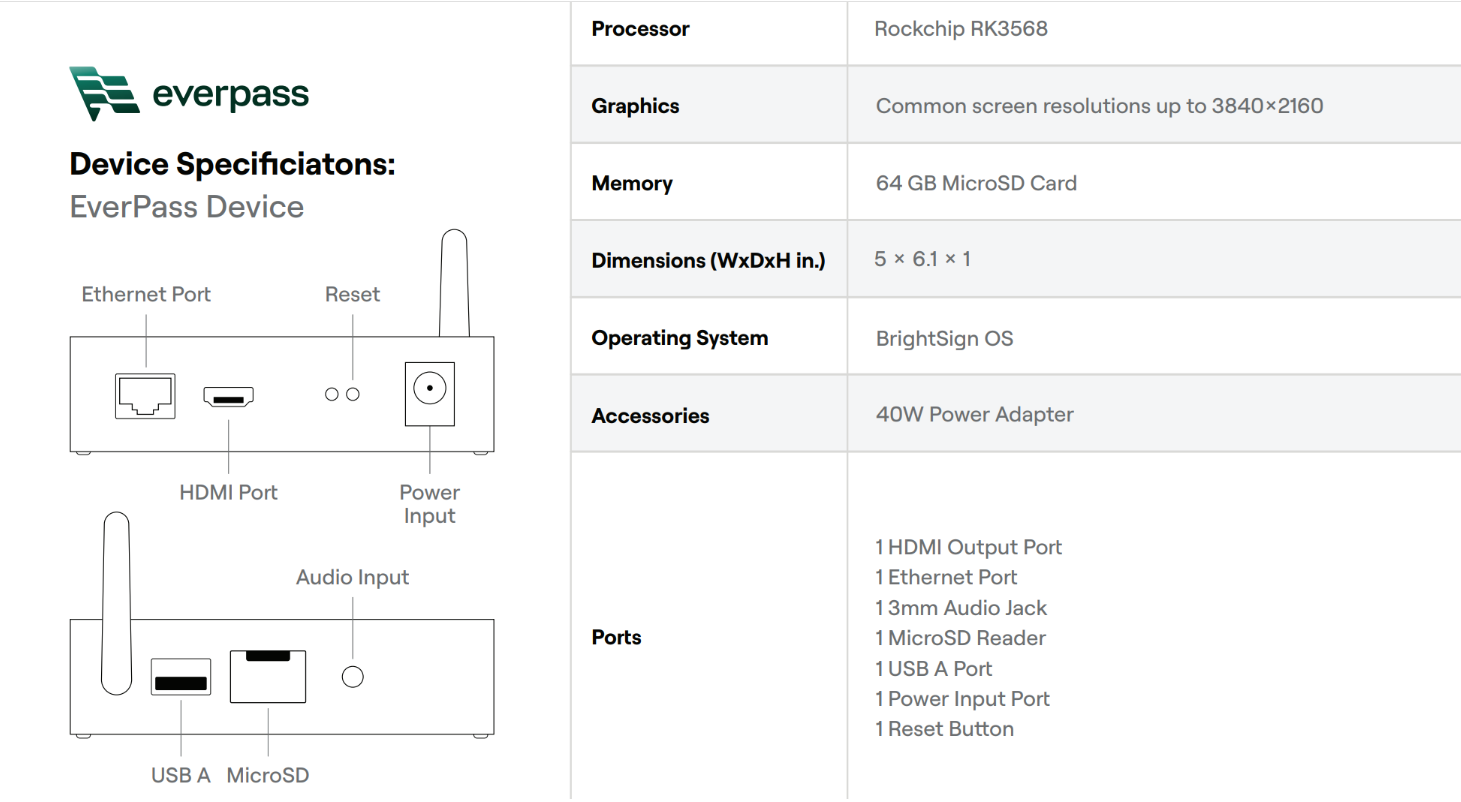The height and width of the screenshot is (802, 1461).
Task: Click the BrightSign OS value
Action: (944, 338)
